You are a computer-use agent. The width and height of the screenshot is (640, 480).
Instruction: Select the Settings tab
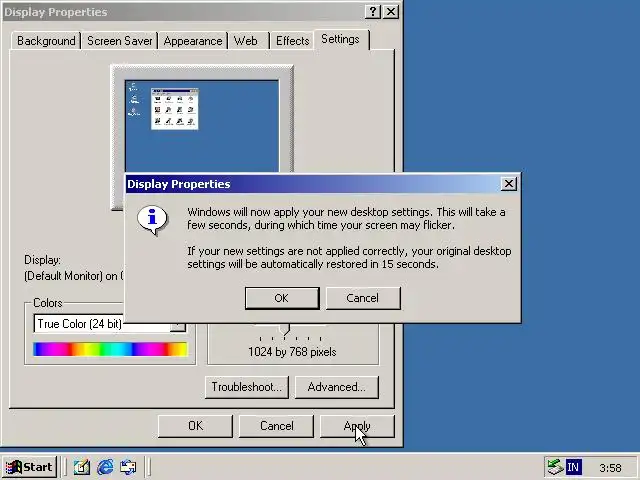coord(340,39)
